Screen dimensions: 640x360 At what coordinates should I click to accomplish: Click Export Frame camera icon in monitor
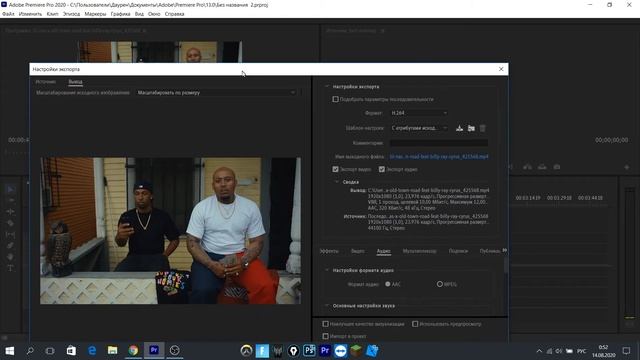click(557, 167)
